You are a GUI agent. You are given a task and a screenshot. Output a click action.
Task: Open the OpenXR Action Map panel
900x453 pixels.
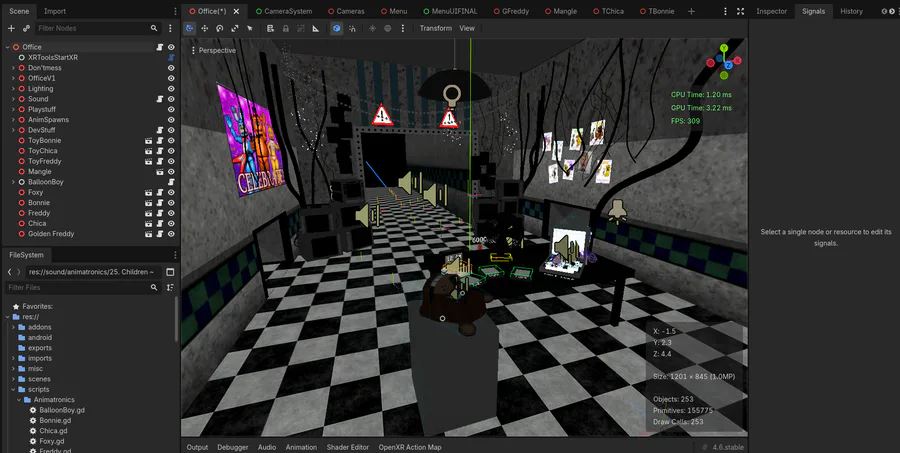click(410, 447)
